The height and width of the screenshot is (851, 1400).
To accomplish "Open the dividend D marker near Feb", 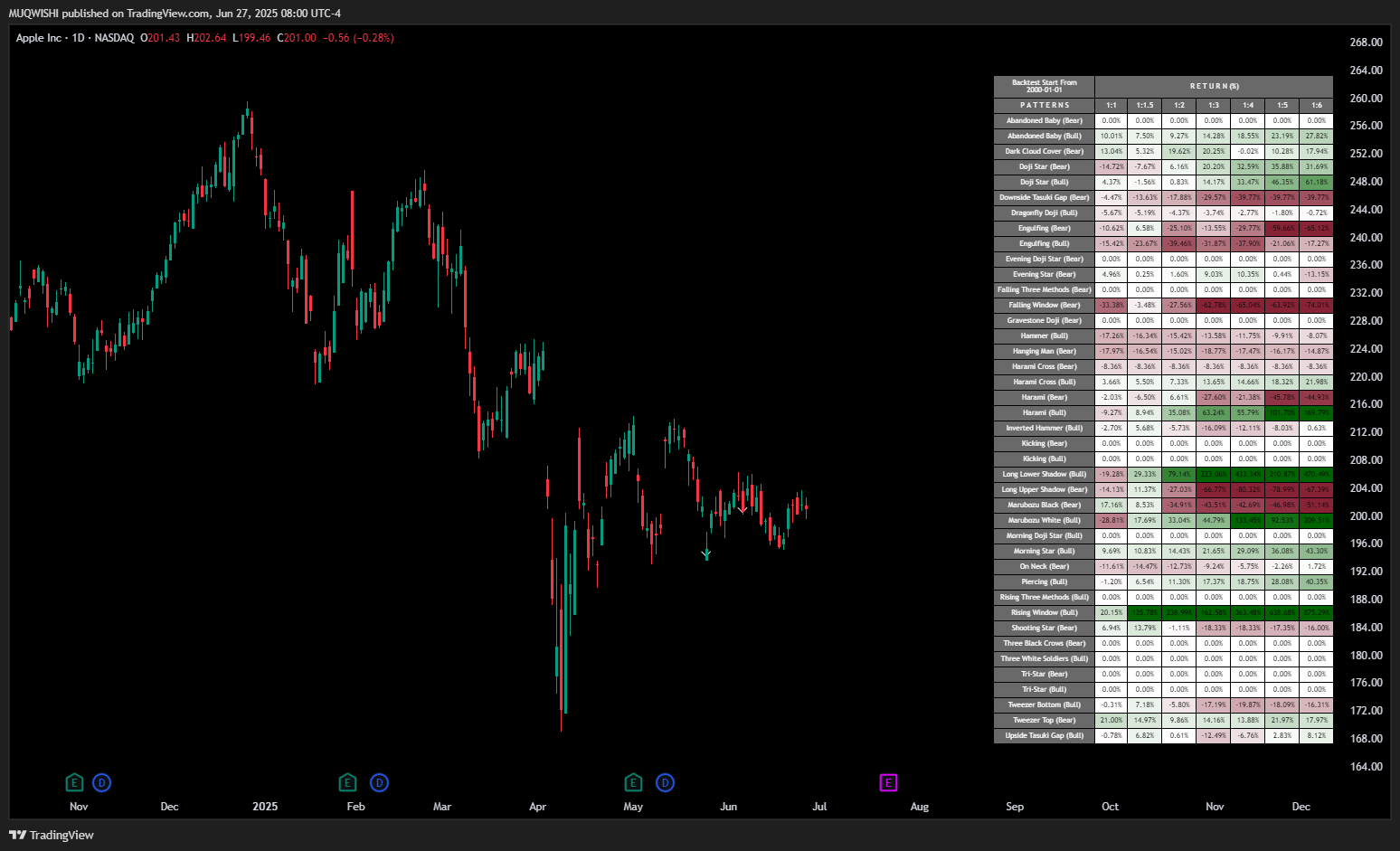I will coord(380,783).
